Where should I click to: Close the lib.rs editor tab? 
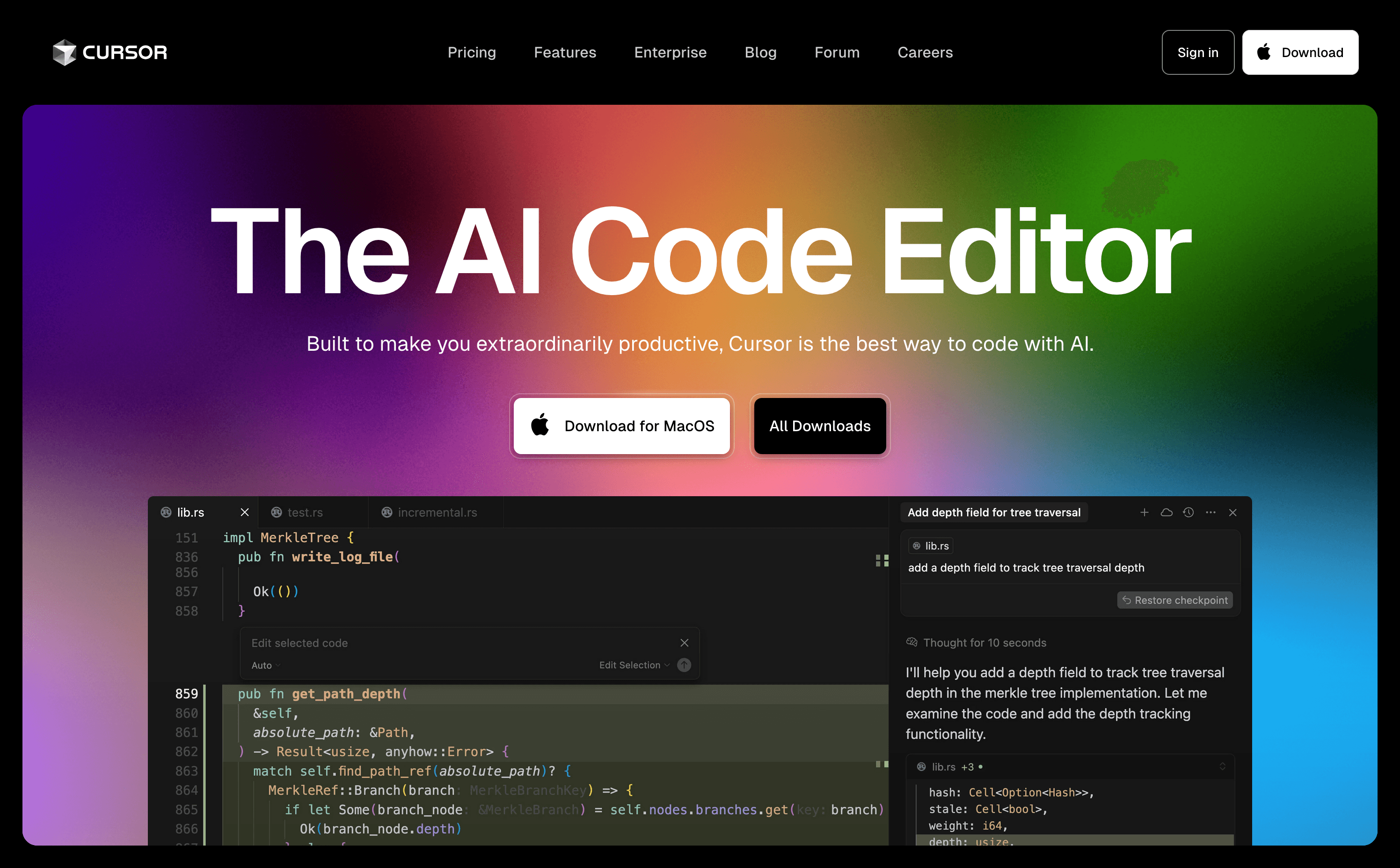[245, 512]
